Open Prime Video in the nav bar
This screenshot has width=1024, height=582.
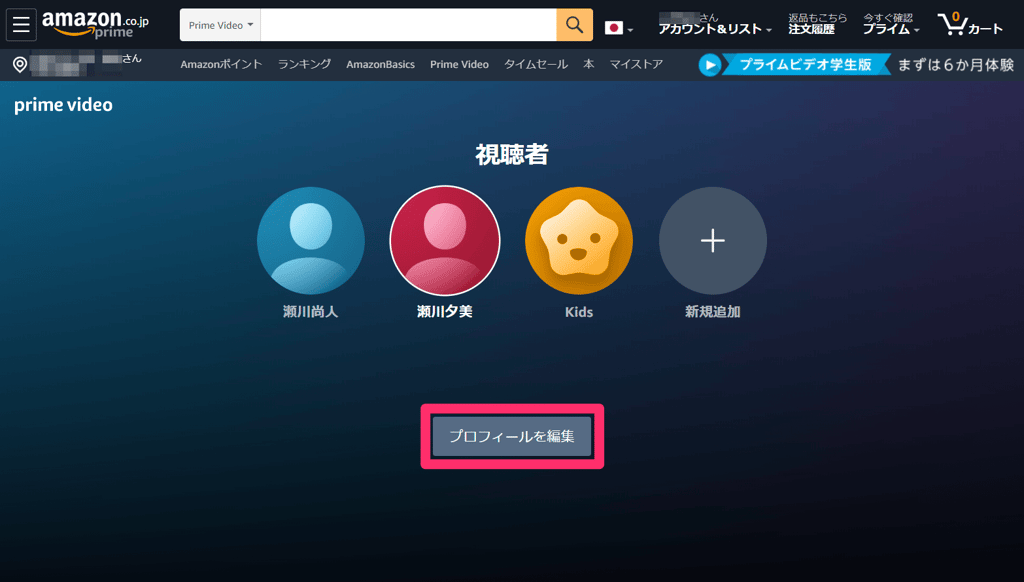(x=459, y=64)
